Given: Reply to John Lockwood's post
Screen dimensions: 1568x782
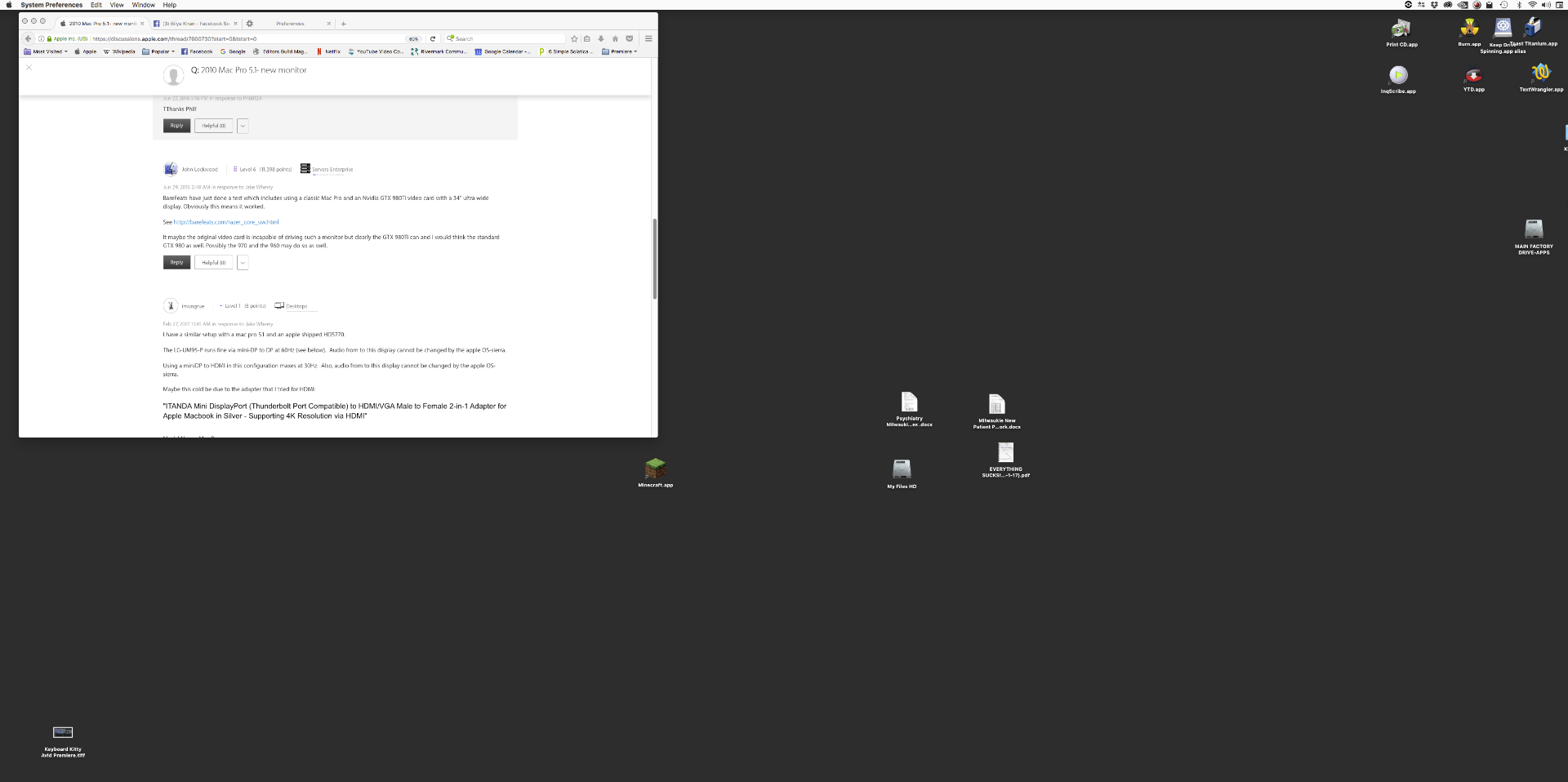Looking at the screenshot, I should click(176, 263).
